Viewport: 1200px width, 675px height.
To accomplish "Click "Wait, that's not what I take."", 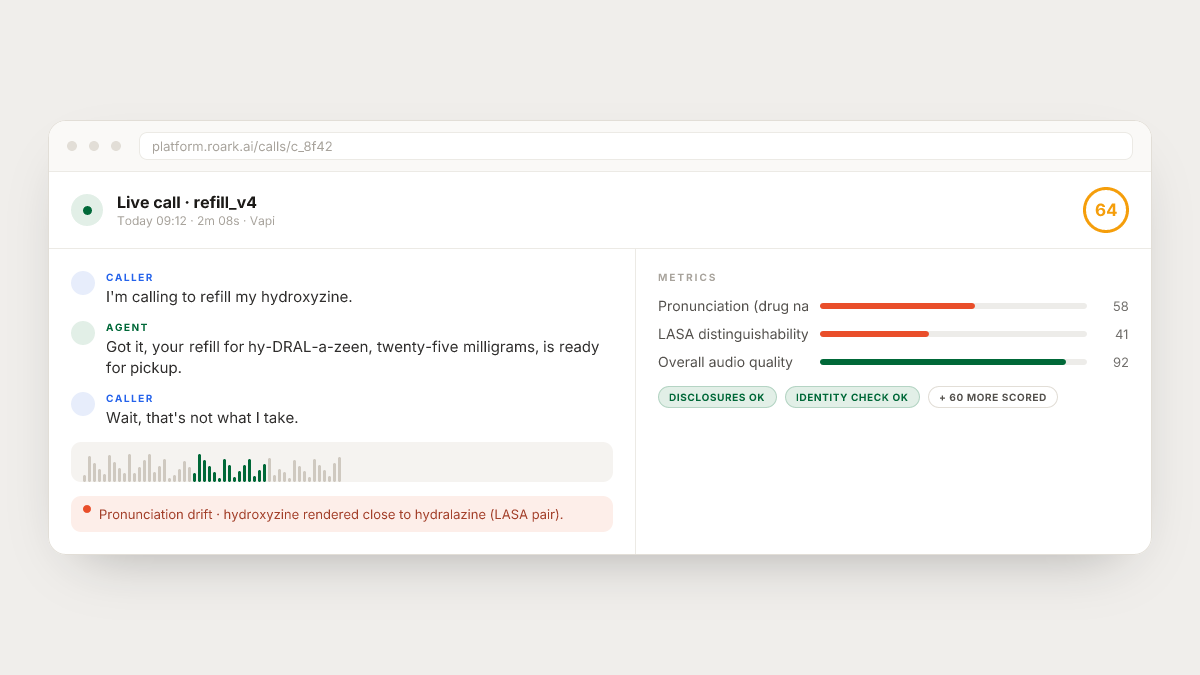I will (x=202, y=418).
